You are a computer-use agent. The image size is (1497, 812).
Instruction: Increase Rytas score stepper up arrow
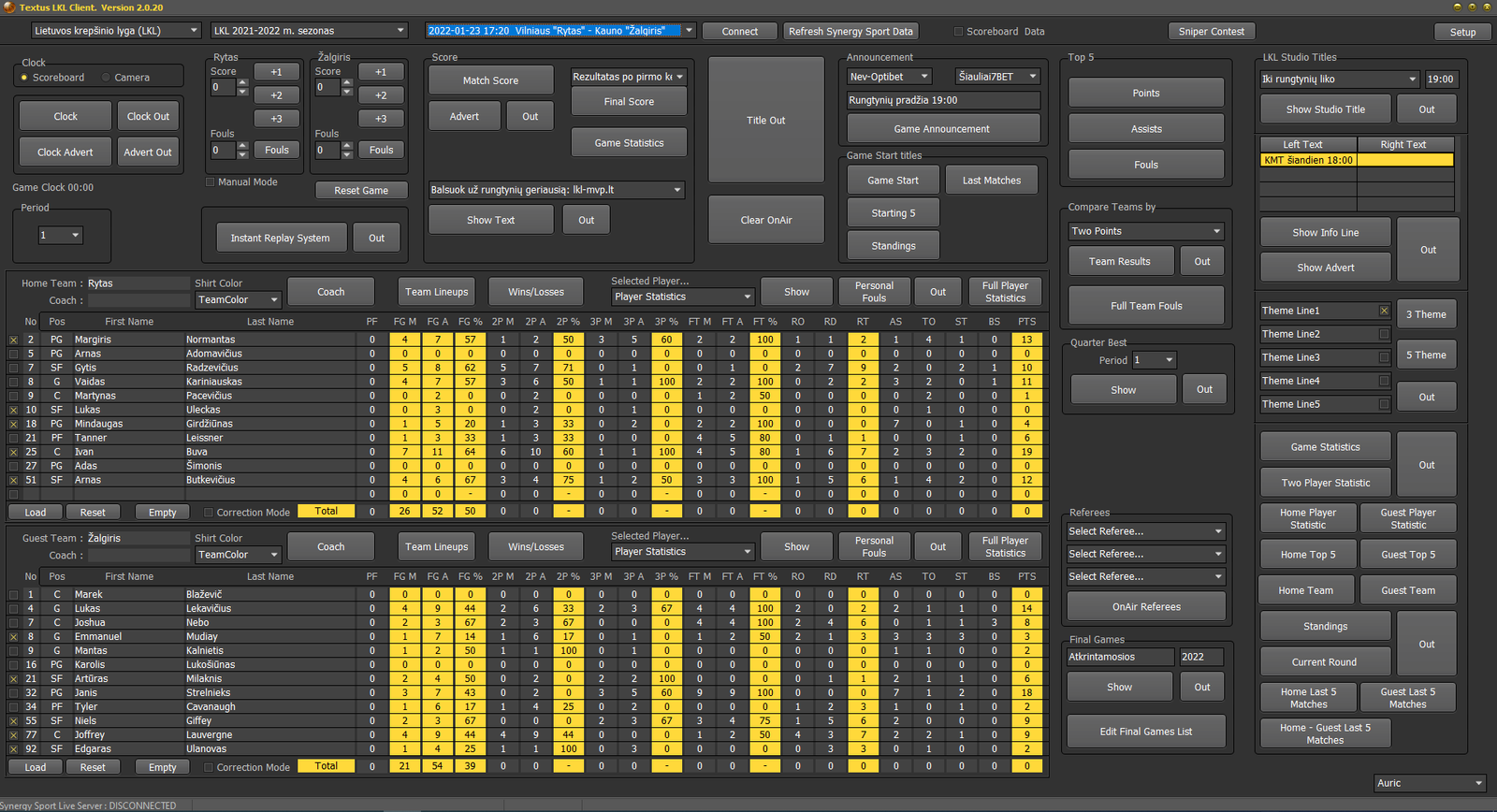242,83
